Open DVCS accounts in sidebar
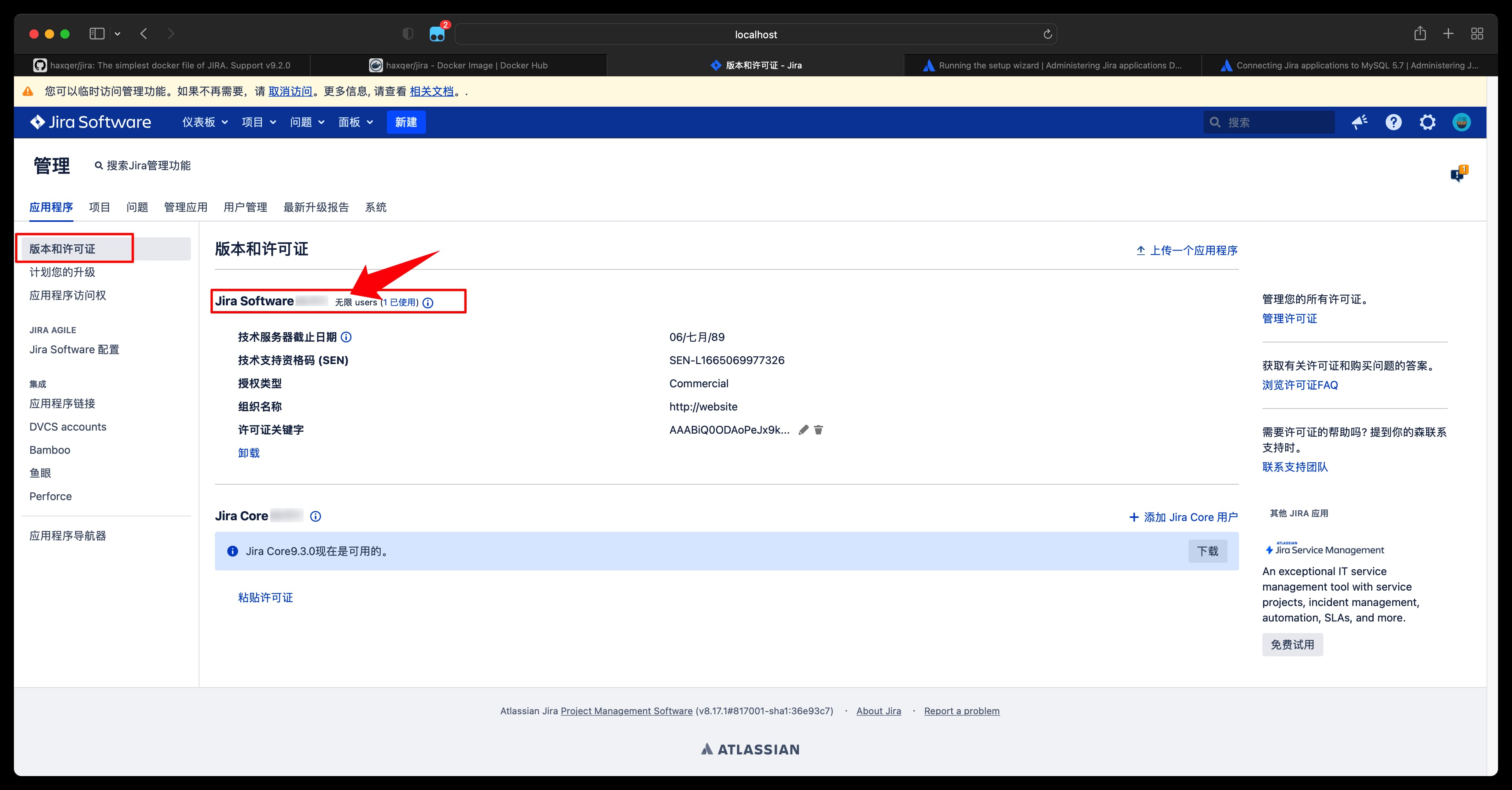The height and width of the screenshot is (790, 1512). point(68,427)
